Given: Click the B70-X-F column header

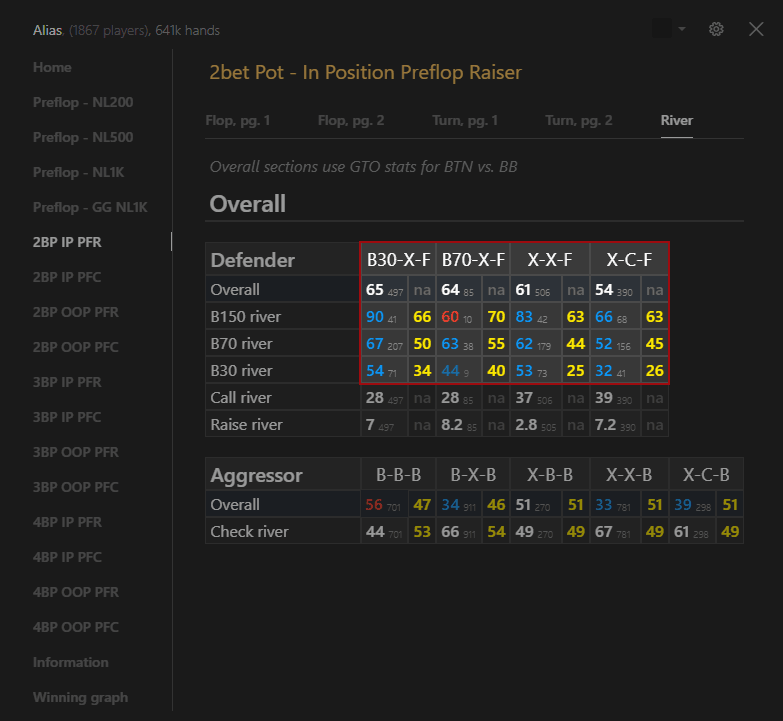Looking at the screenshot, I should 473,260.
